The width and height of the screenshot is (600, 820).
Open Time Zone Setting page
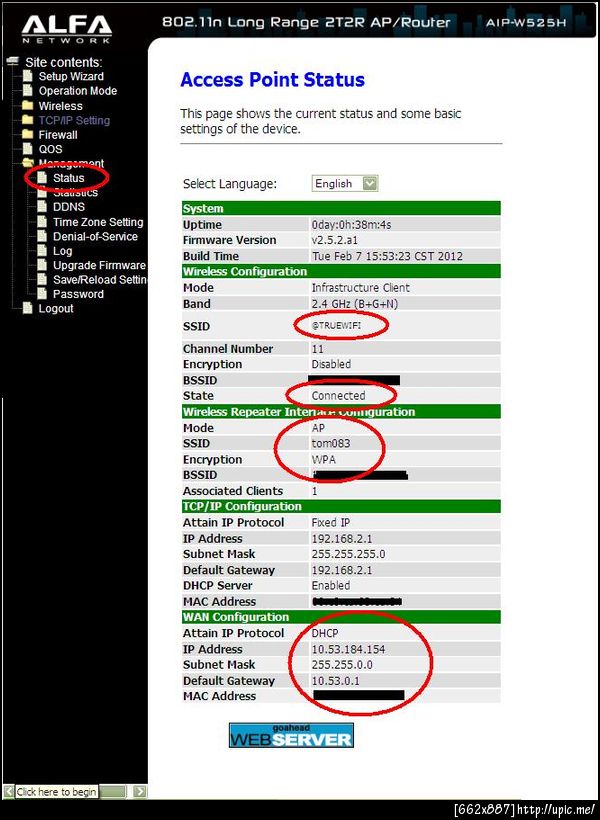(98, 222)
